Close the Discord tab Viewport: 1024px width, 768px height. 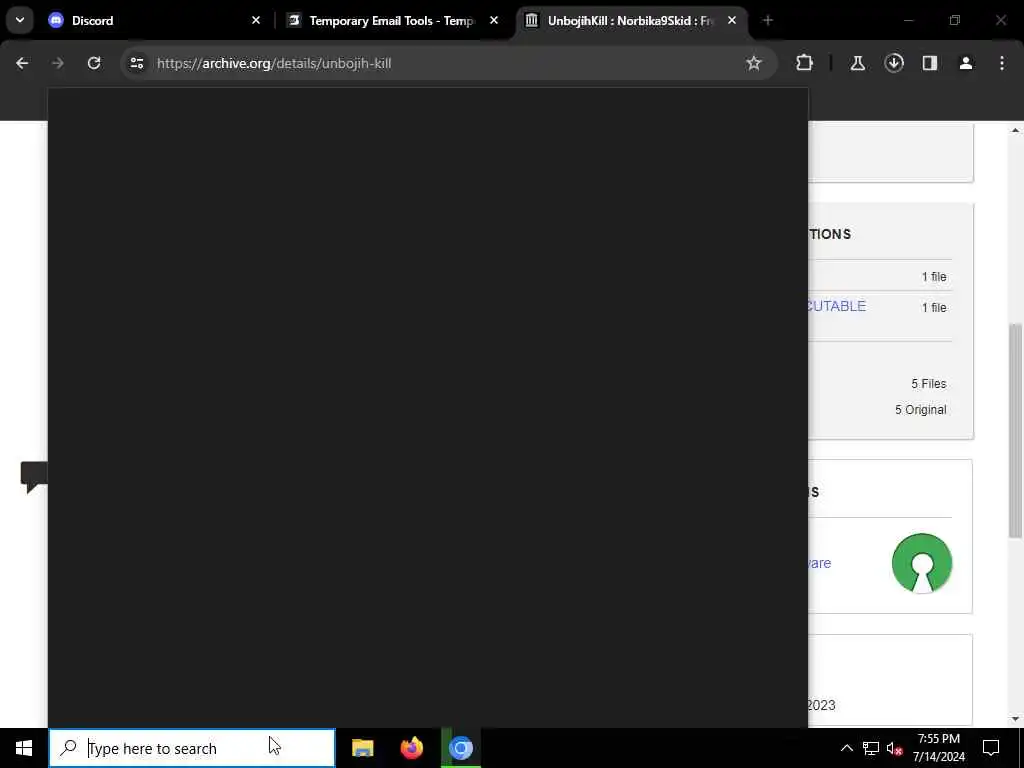(256, 20)
